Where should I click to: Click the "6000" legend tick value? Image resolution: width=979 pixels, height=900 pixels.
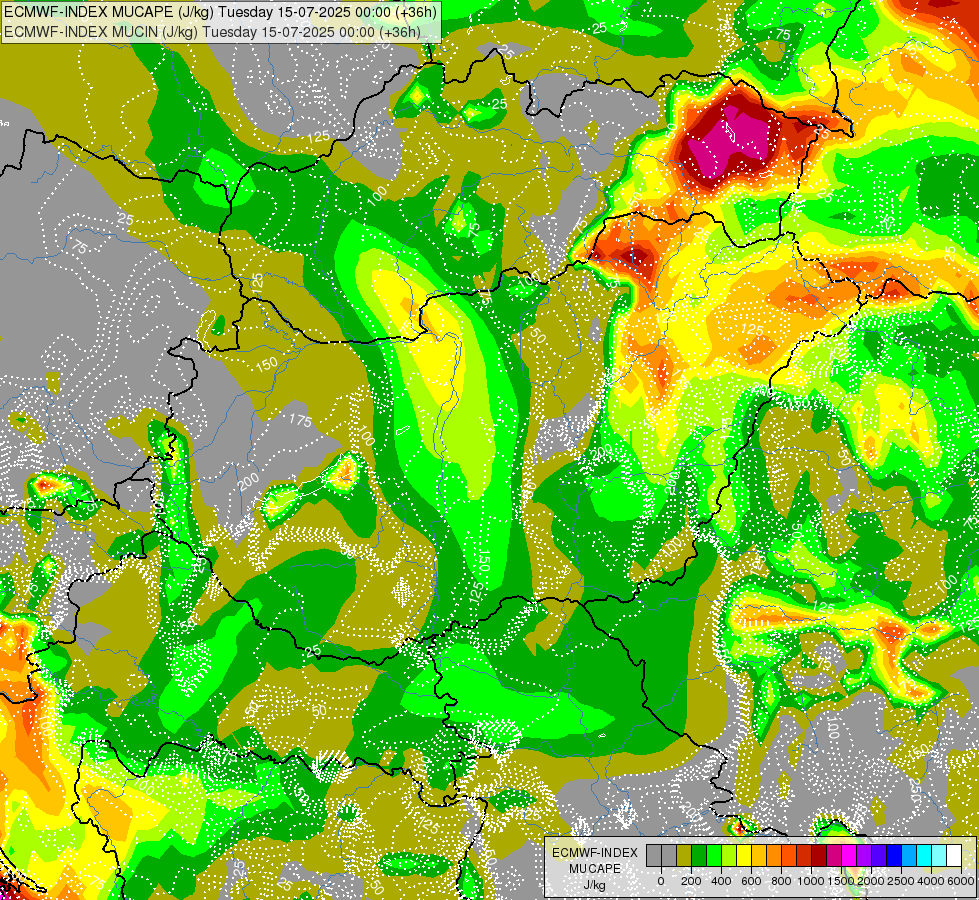pos(961,881)
